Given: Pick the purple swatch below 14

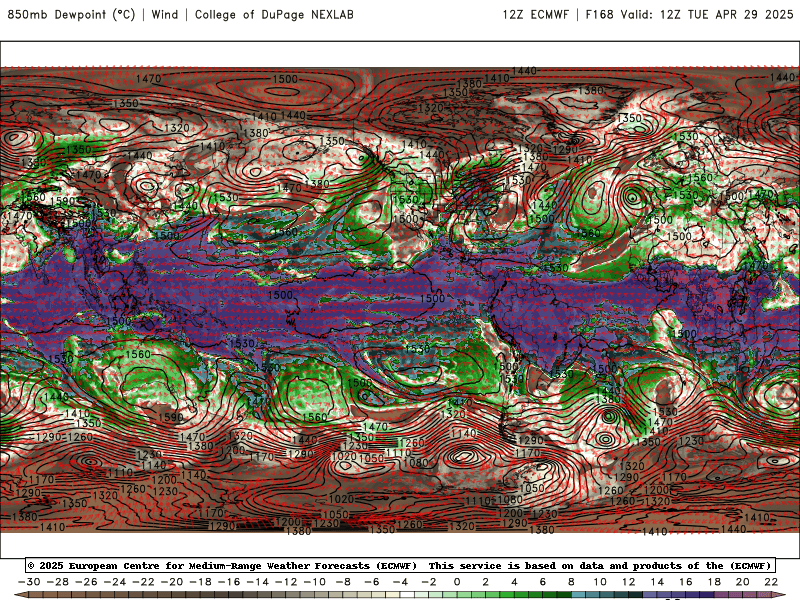Looking at the screenshot, I should [664, 596].
